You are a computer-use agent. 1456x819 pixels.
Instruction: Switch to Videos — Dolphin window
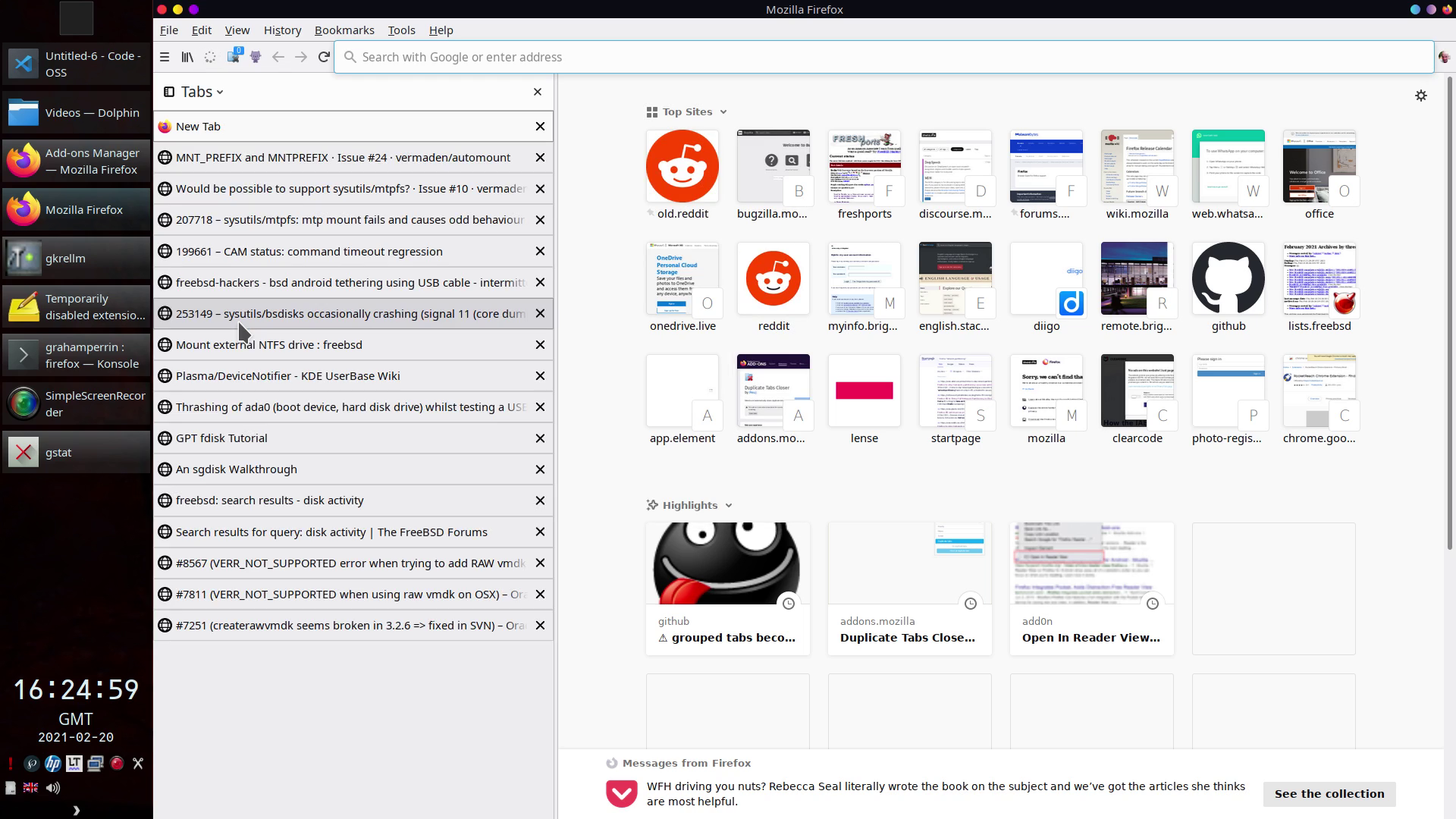click(76, 113)
